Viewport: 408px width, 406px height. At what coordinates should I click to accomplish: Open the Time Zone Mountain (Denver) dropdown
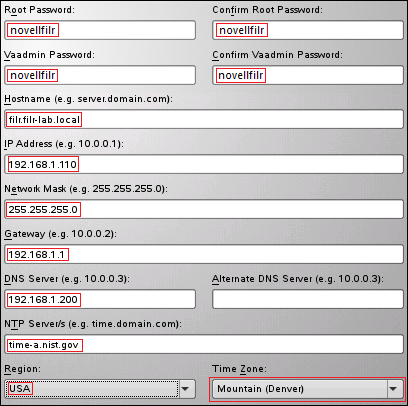coord(307,389)
